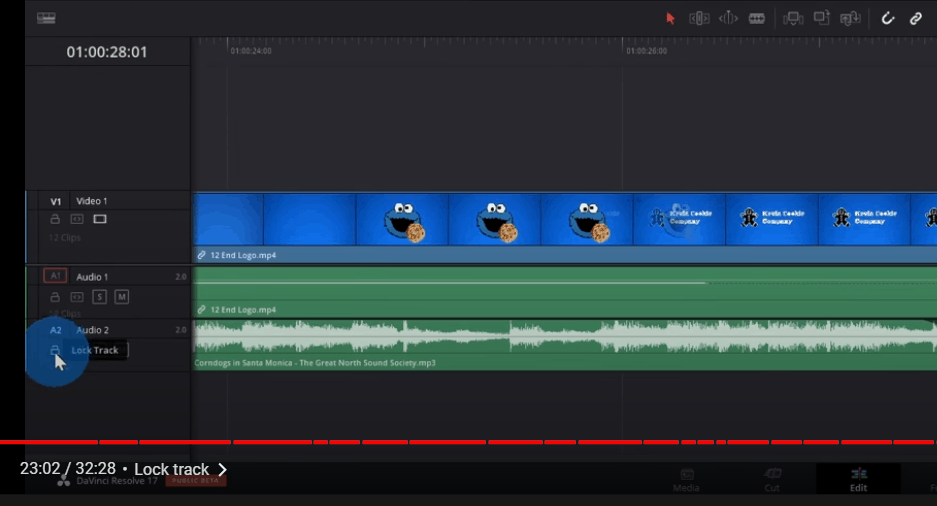937x506 pixels.
Task: Click the Video 1 track name
Action: point(91,201)
